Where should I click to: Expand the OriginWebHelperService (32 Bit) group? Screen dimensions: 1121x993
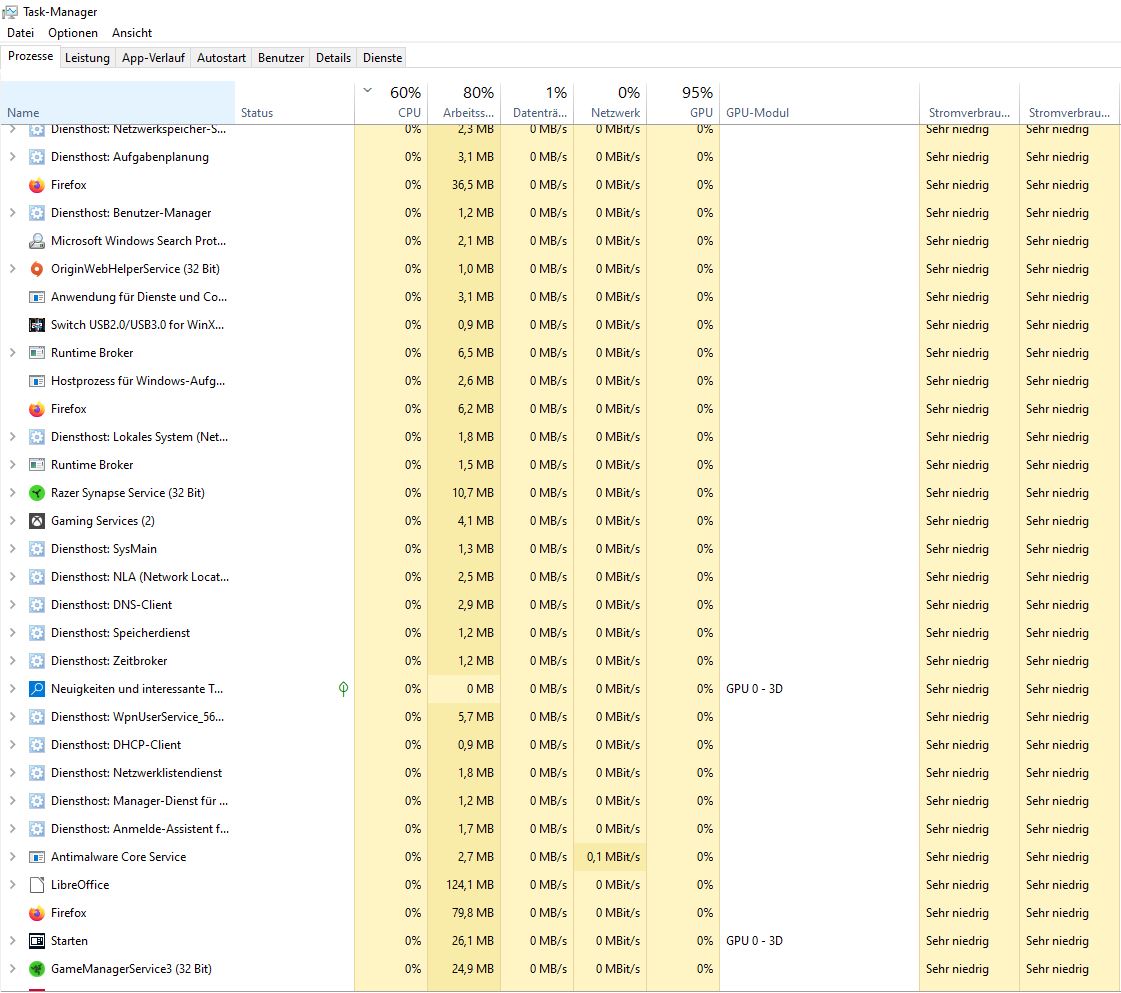[x=12, y=269]
